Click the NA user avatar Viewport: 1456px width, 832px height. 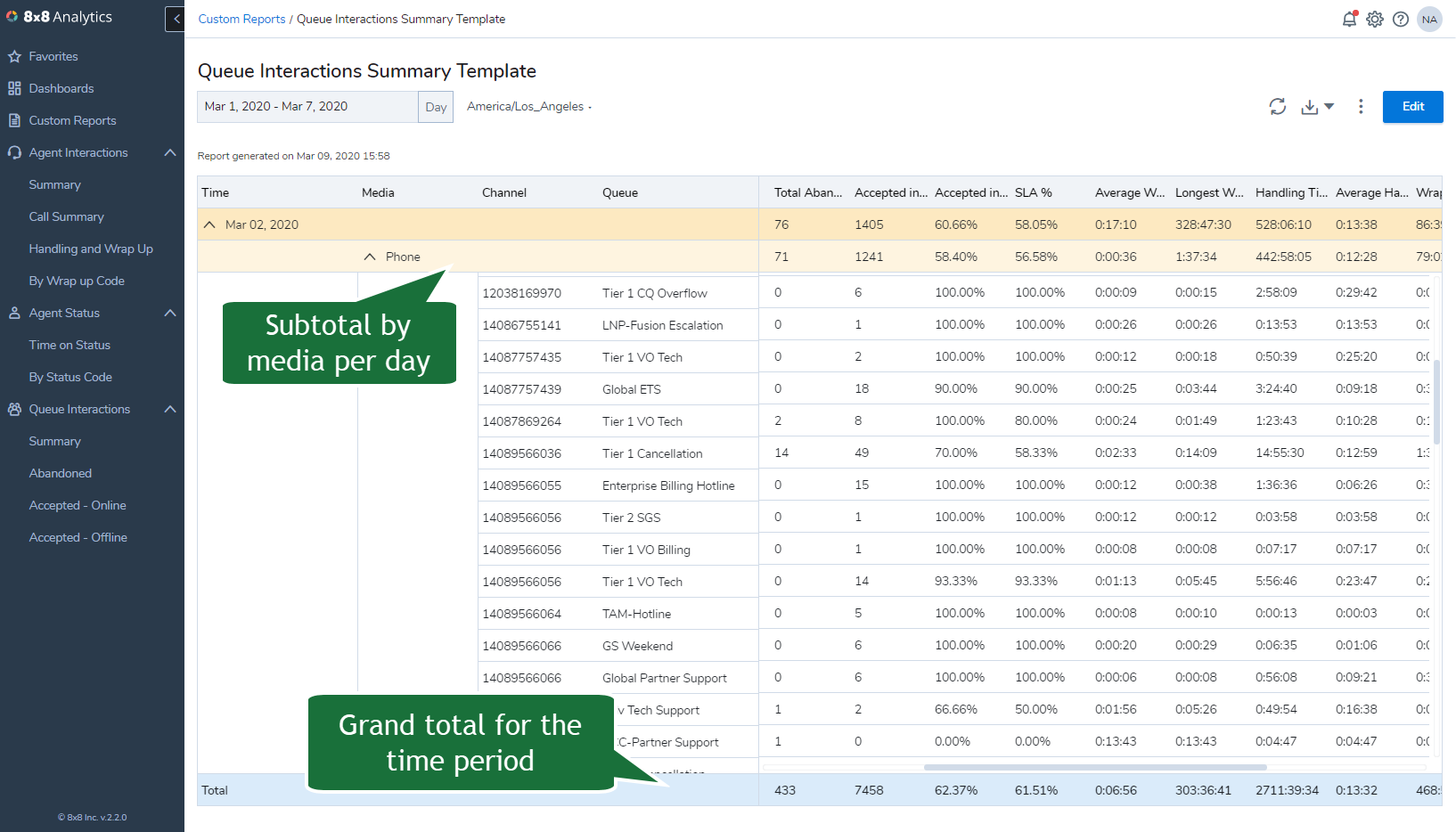click(1429, 19)
